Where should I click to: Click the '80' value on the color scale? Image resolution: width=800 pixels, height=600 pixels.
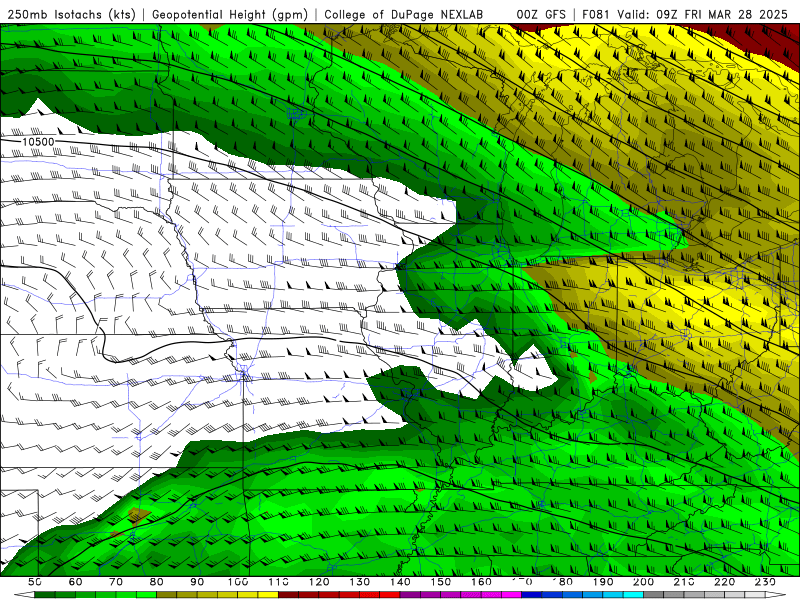[157, 582]
